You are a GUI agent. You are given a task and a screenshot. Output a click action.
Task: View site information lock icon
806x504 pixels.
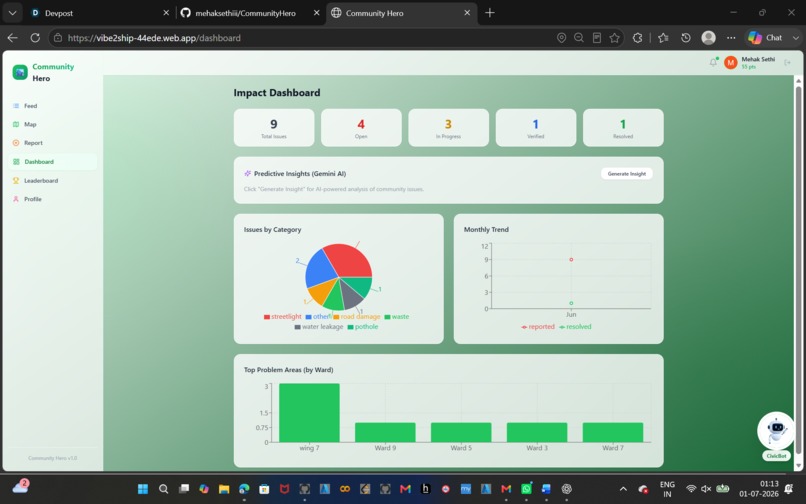pyautogui.click(x=58, y=38)
